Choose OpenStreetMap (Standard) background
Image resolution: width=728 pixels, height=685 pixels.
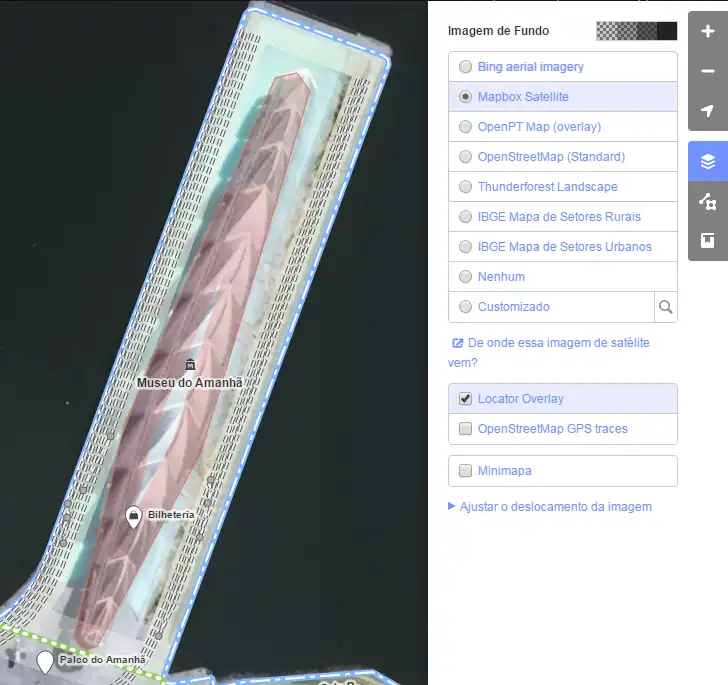(x=466, y=157)
